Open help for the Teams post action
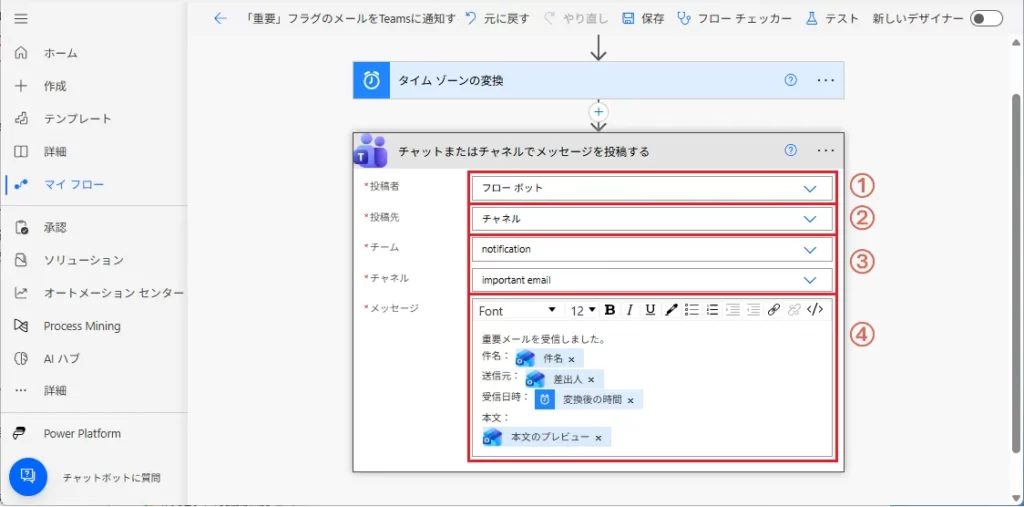The width and height of the screenshot is (1024, 507). tap(791, 151)
